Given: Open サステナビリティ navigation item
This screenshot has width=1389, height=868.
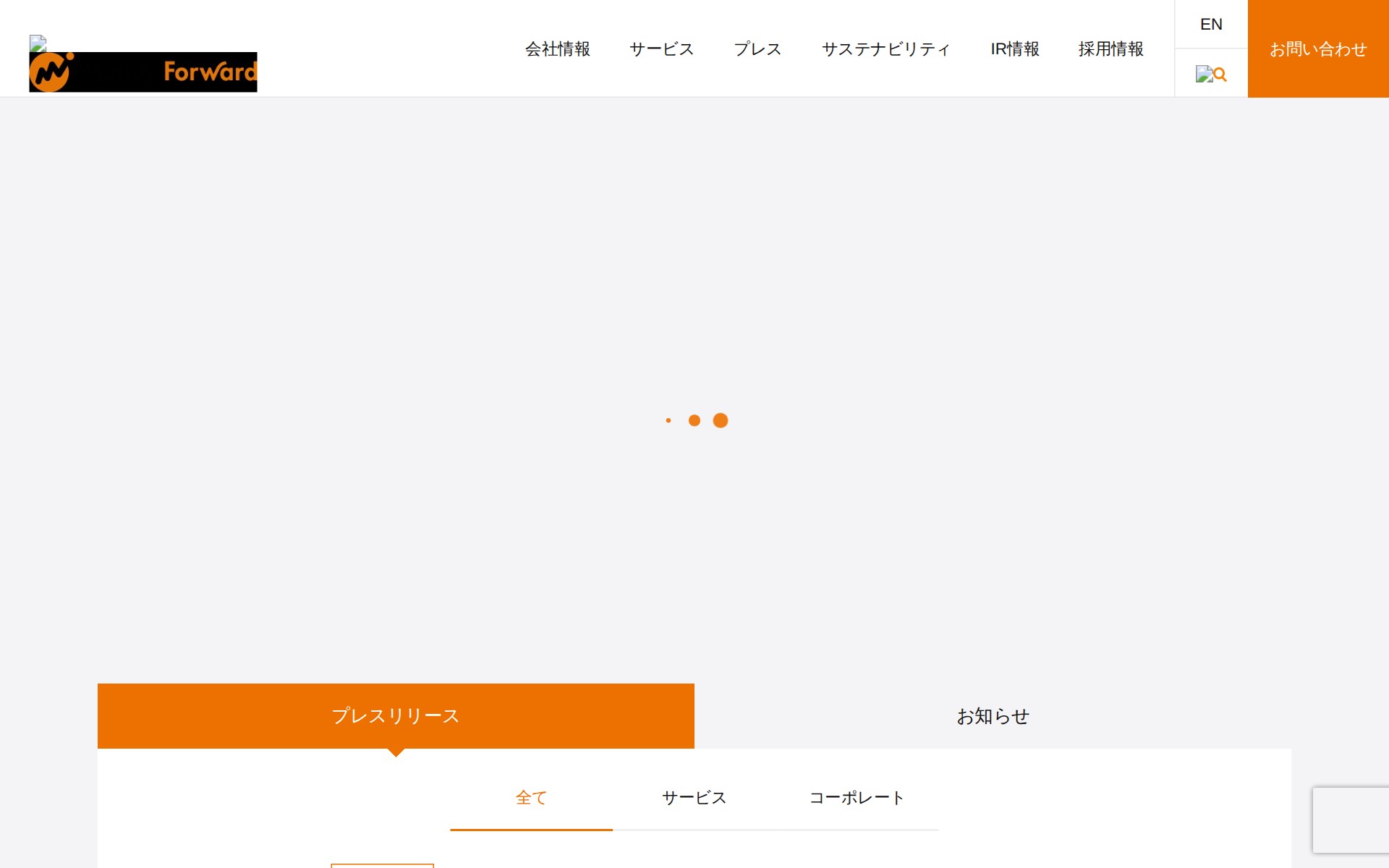Looking at the screenshot, I should tap(885, 49).
